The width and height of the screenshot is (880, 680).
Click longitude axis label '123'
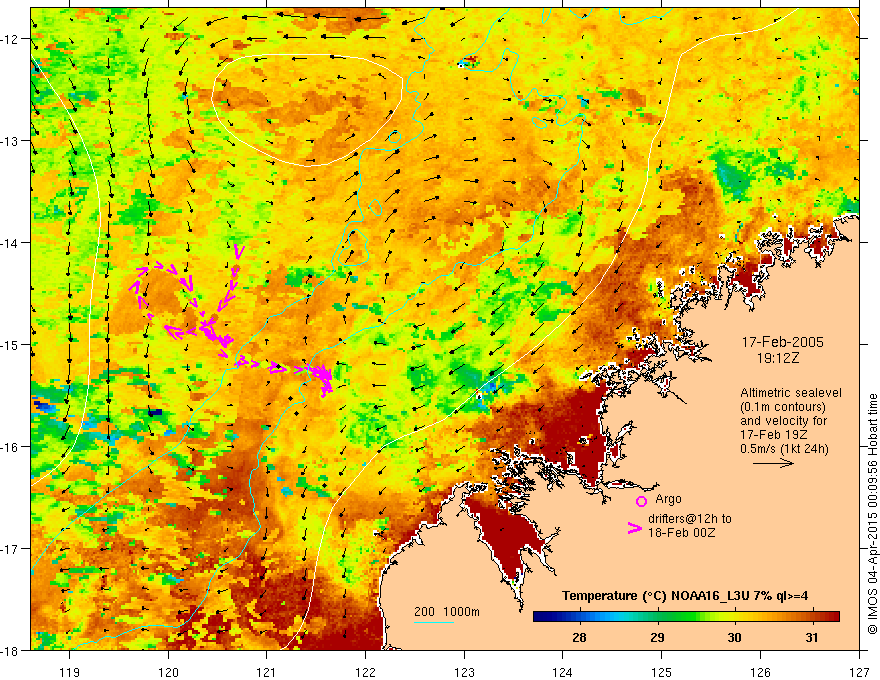[464, 672]
